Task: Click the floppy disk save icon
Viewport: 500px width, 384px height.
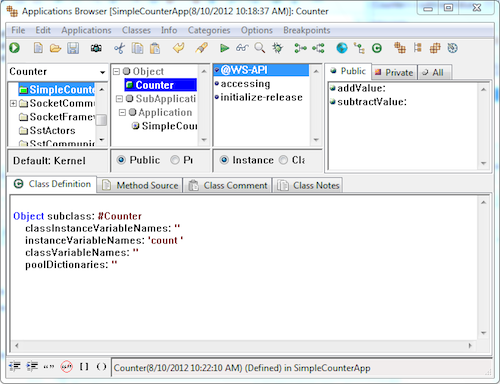Action: tap(73, 48)
